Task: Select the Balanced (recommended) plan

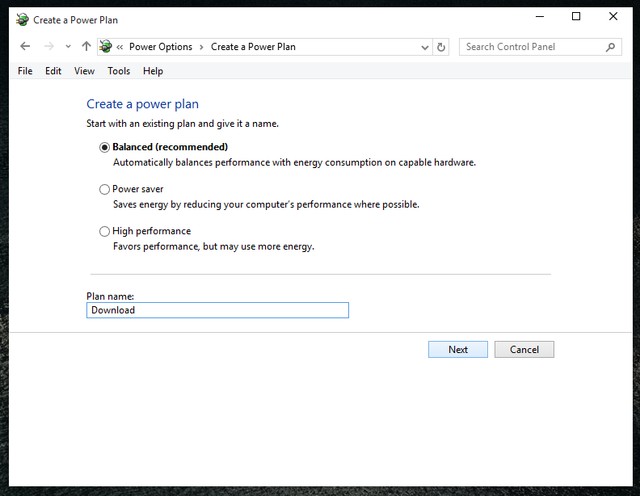Action: pos(104,147)
